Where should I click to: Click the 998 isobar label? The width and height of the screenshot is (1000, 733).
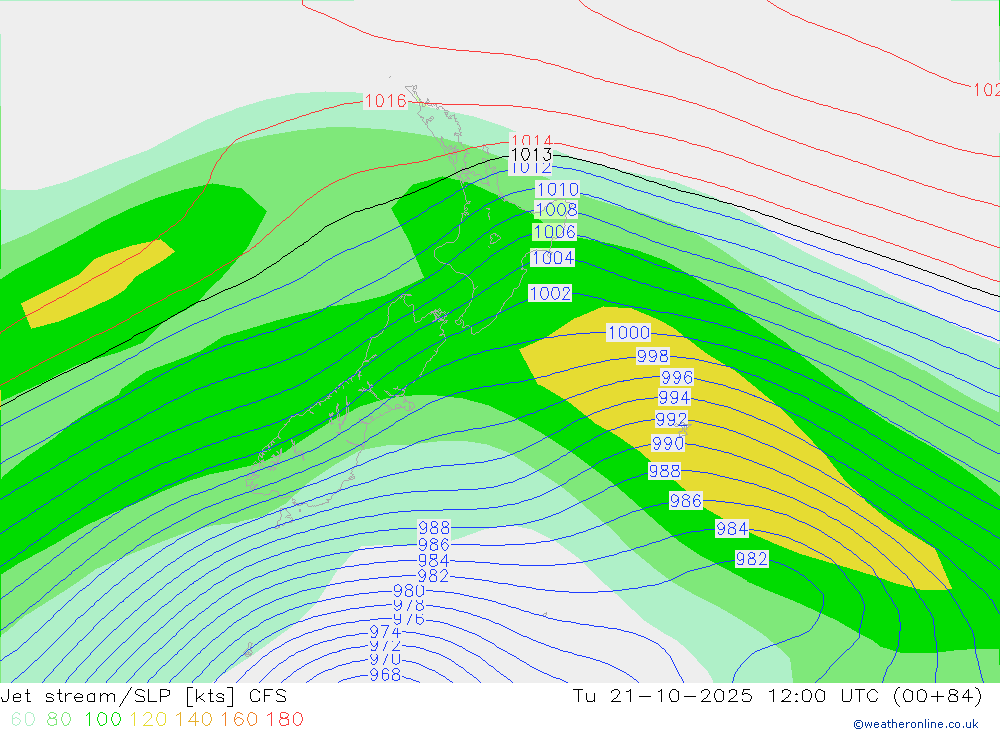pos(652,356)
